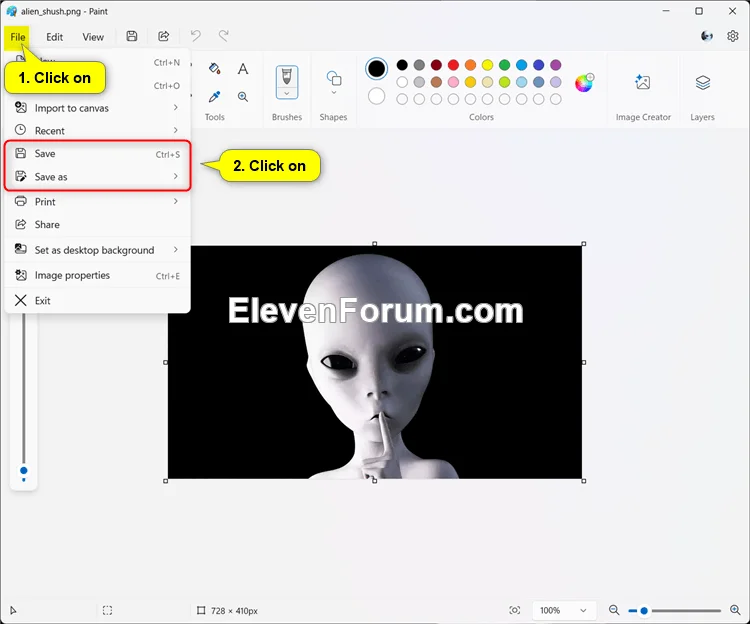
Task: Click the fit to window icon
Action: click(515, 610)
